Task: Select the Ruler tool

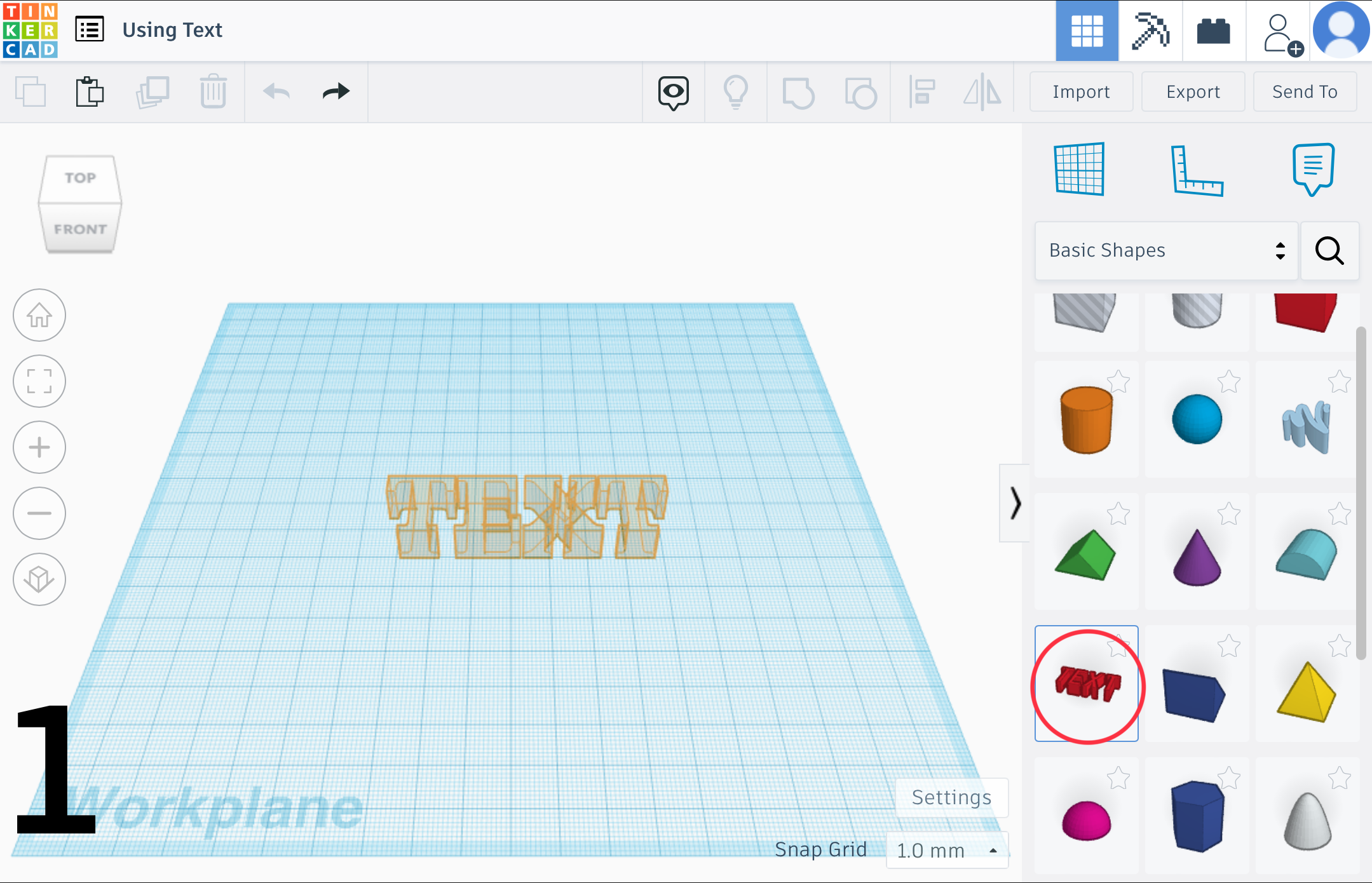Action: (x=1199, y=168)
